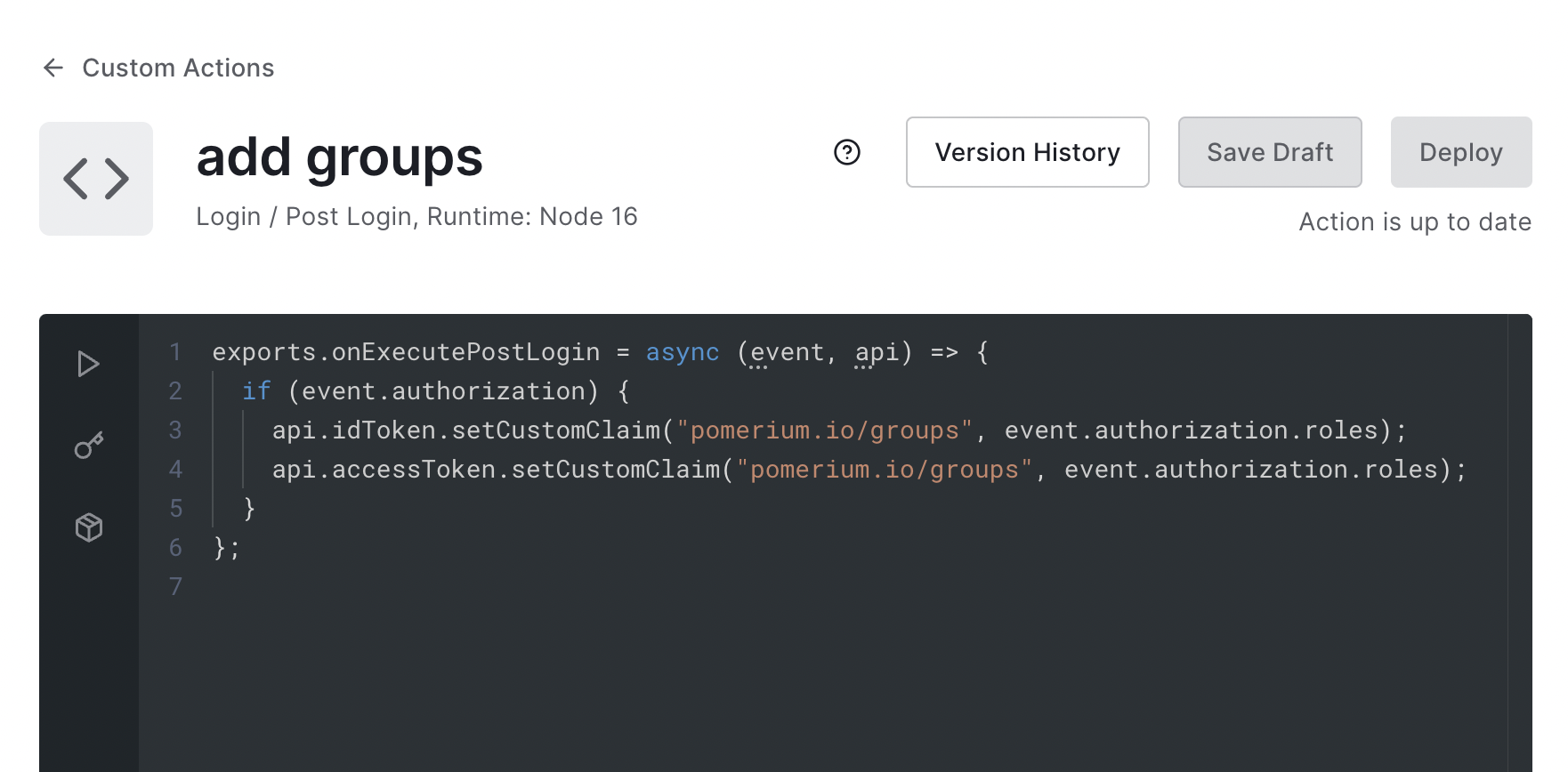Open Dependencies using the cube icon
Screen dimensions: 1568x772
88,527
